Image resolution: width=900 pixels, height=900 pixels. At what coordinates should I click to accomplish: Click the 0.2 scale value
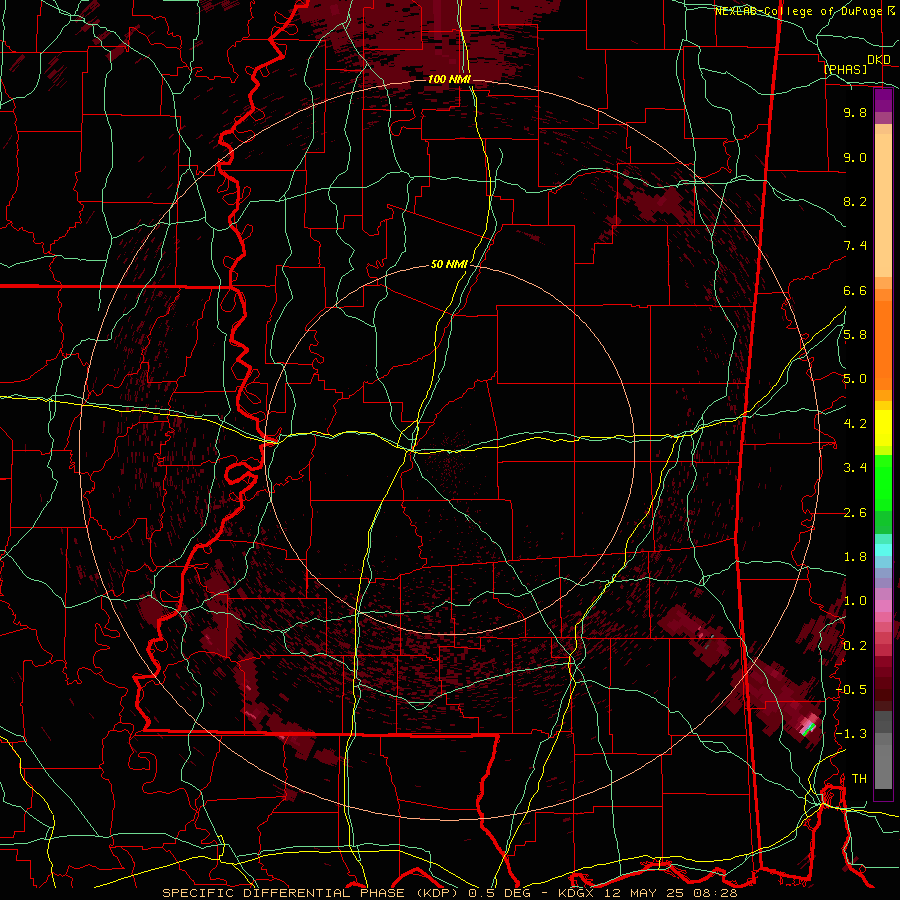[x=855, y=646]
